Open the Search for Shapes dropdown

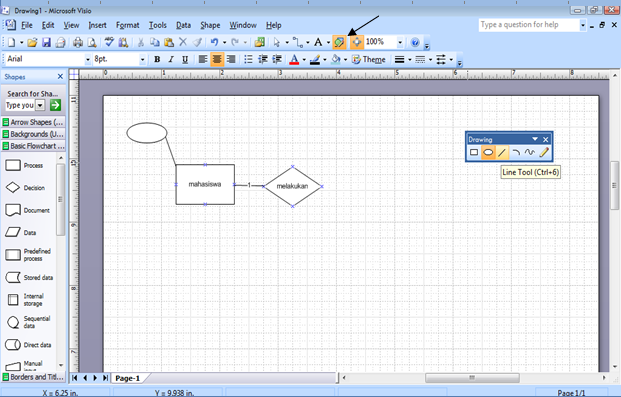tap(40, 105)
